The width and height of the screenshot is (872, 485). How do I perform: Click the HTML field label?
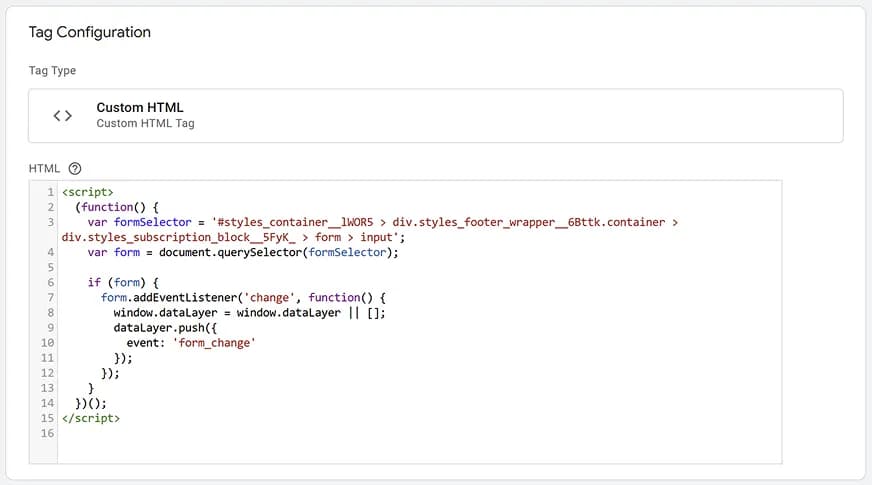tap(45, 169)
